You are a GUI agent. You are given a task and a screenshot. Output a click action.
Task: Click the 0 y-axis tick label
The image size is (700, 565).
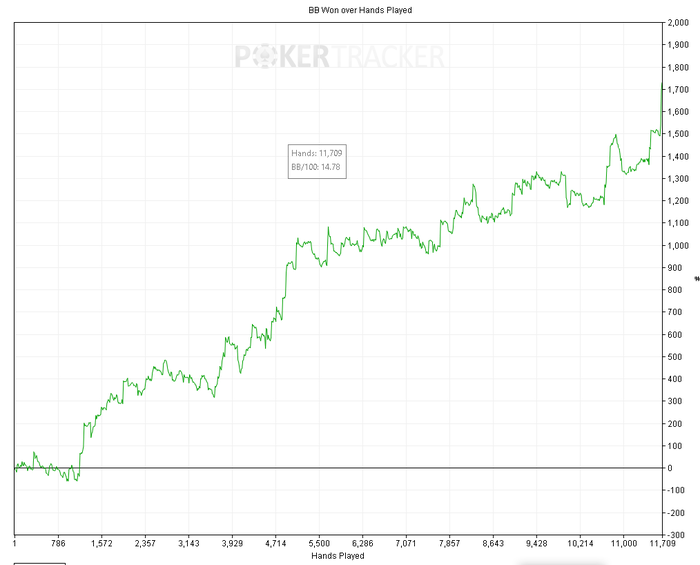pos(670,468)
